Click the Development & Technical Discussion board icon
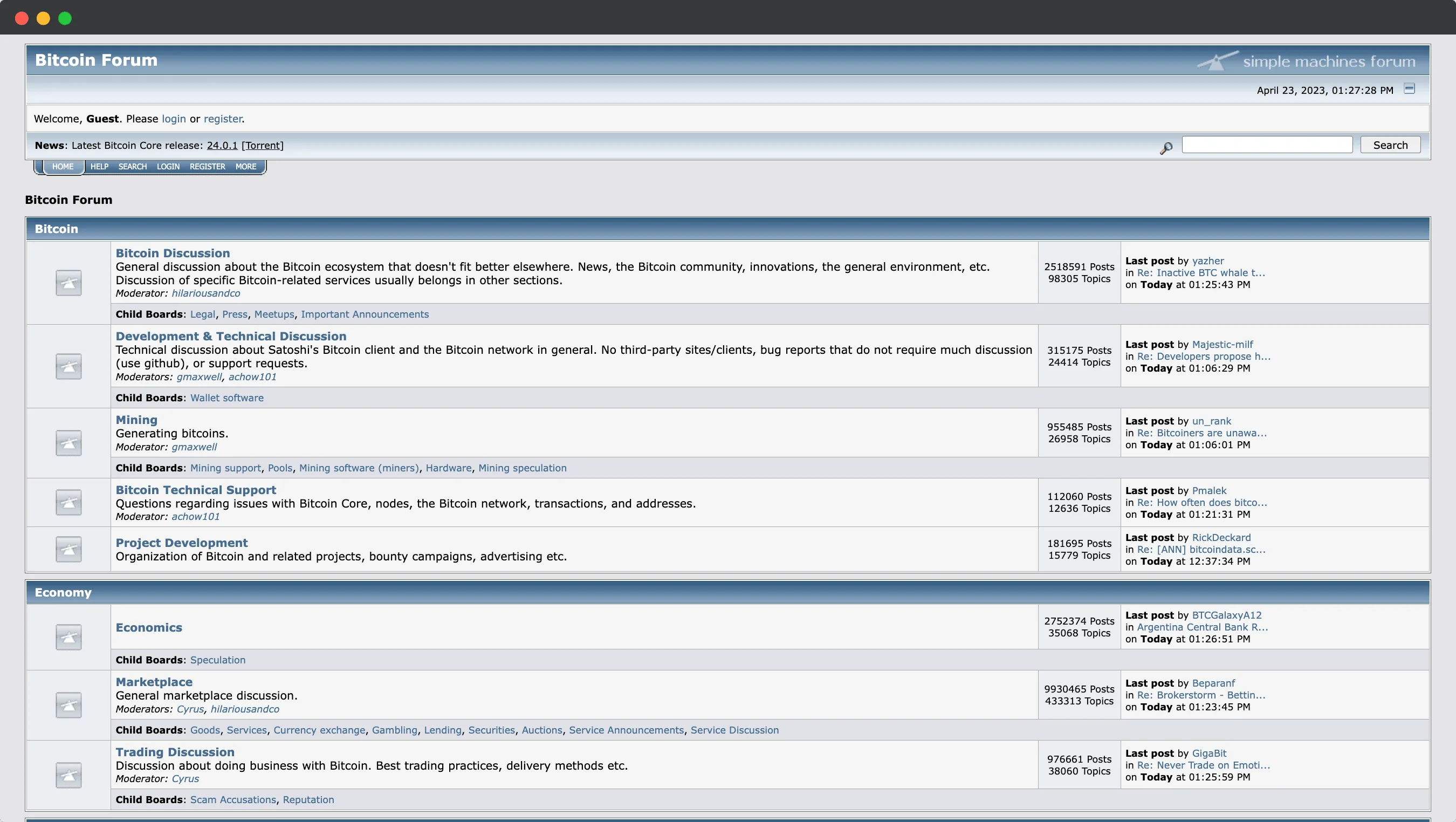Image resolution: width=1456 pixels, height=822 pixels. pyautogui.click(x=68, y=366)
